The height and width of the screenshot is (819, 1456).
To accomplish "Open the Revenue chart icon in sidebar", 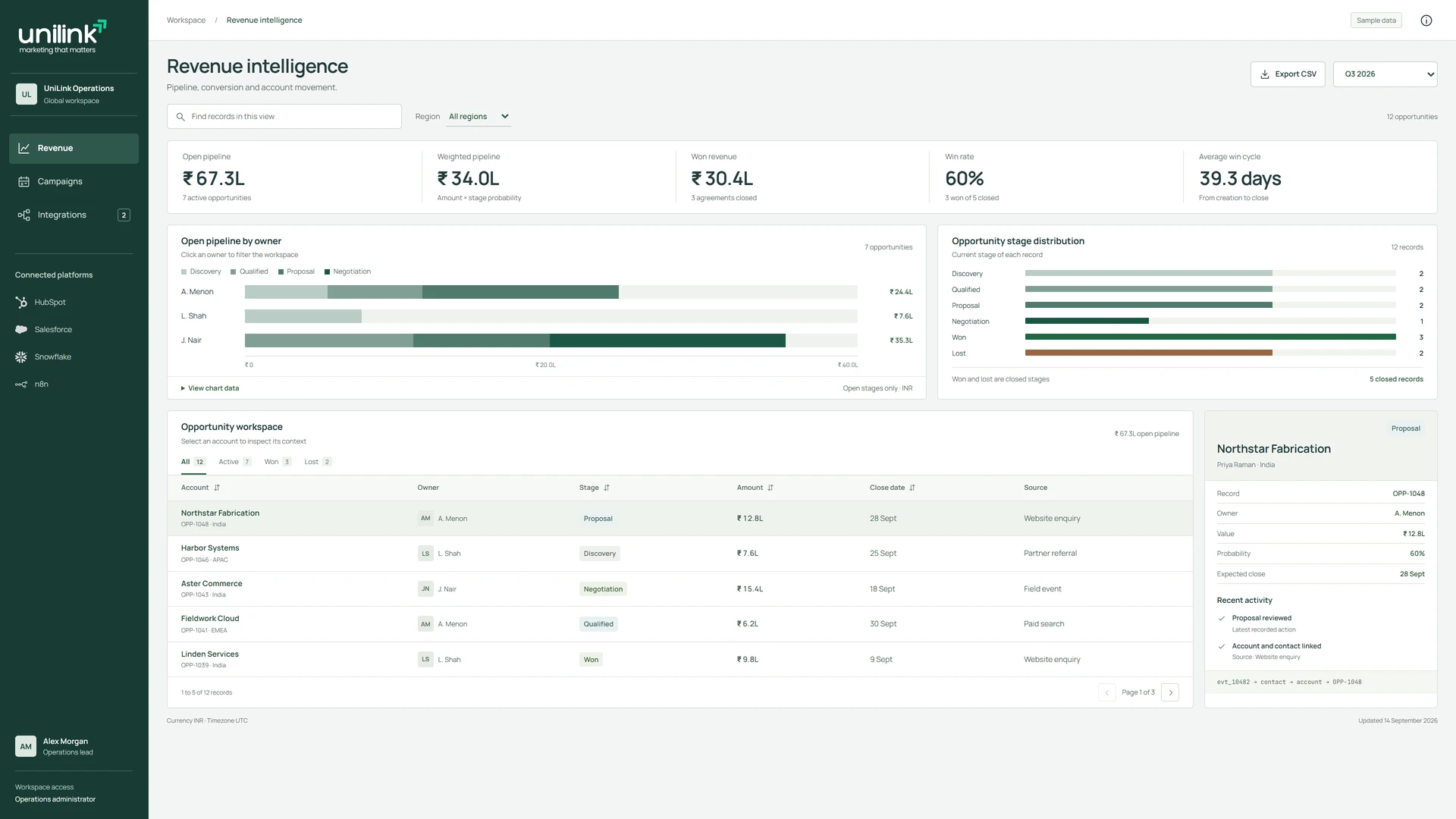I will pos(24,149).
